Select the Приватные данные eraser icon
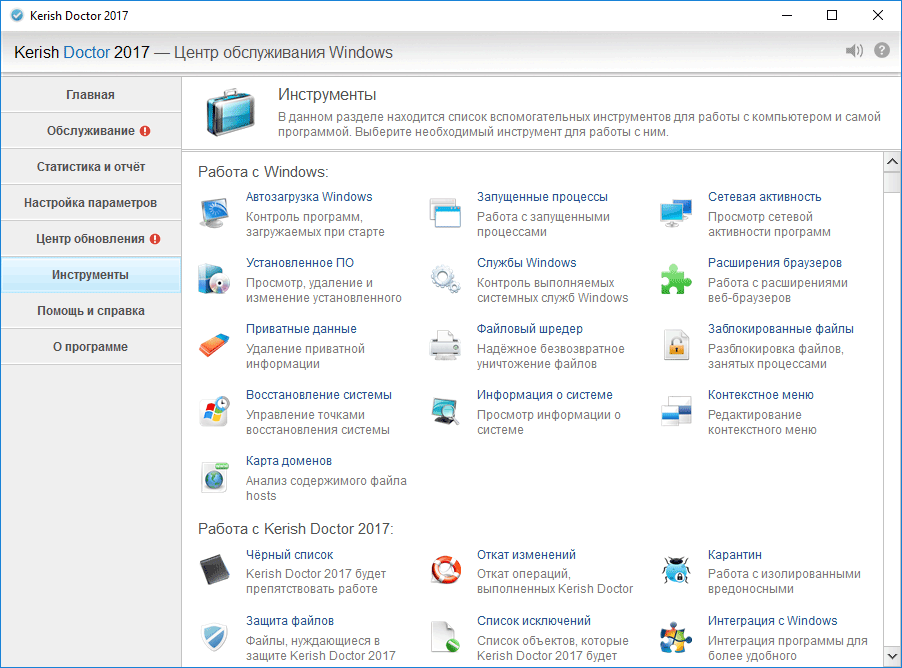Viewport: 902px width, 668px height. (x=215, y=345)
